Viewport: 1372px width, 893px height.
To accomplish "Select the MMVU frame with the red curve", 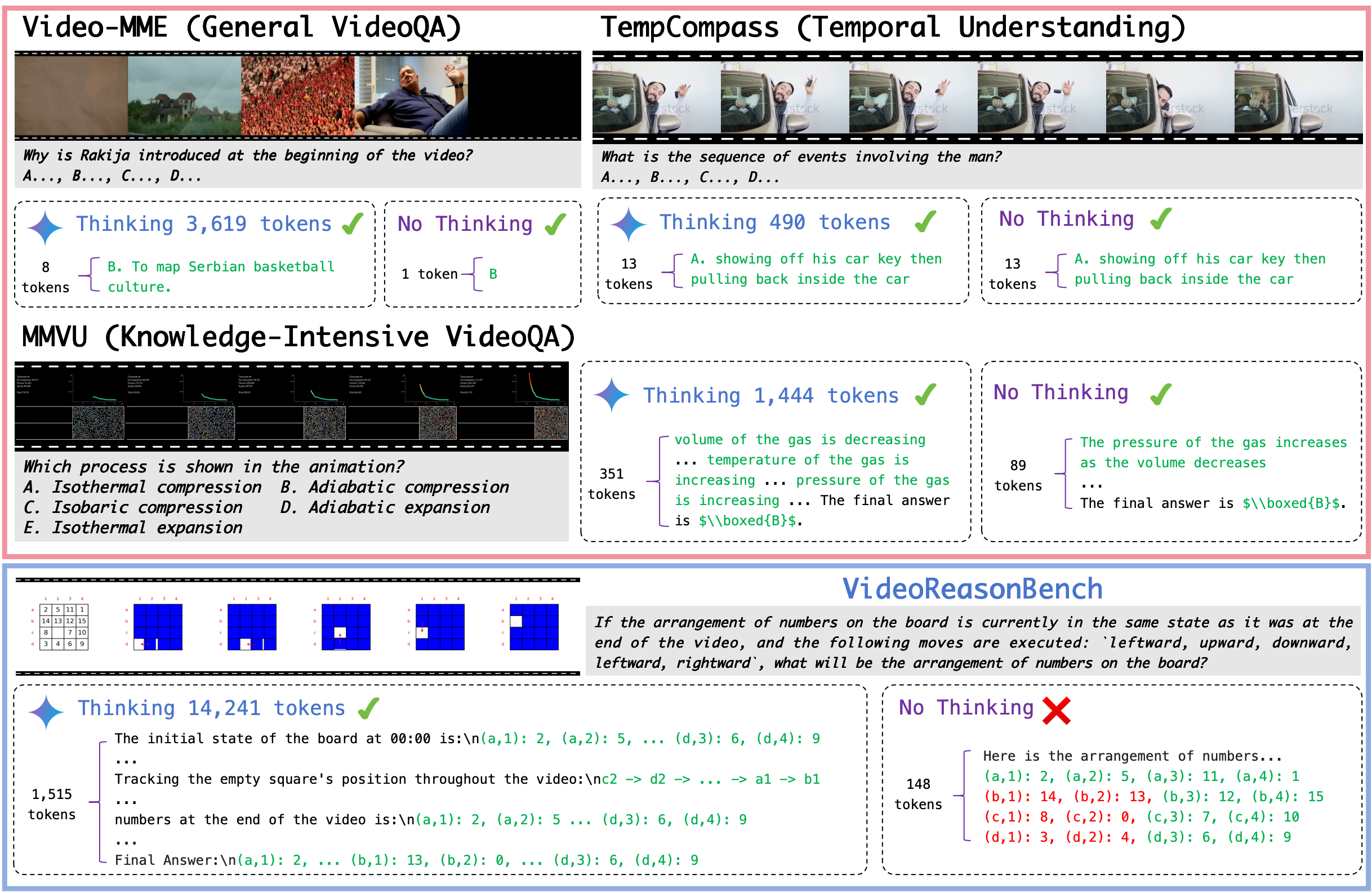I will coord(514,406).
